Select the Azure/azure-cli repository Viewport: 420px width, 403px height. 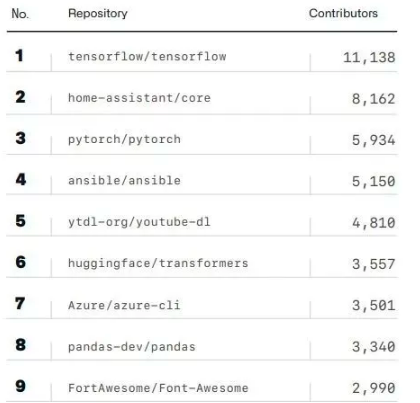pyautogui.click(x=124, y=305)
